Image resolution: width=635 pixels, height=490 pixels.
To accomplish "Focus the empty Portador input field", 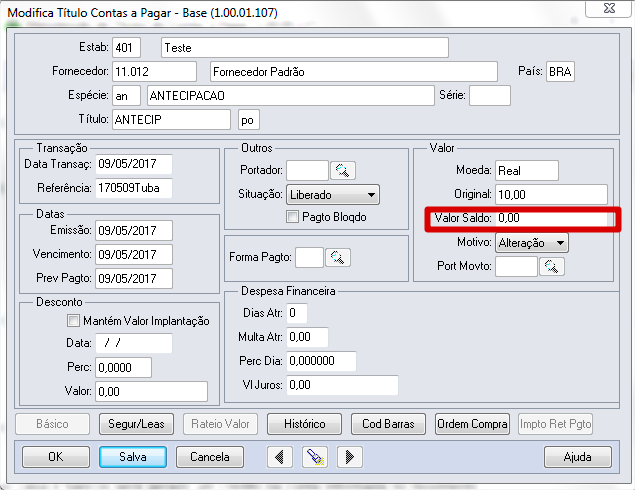I will tap(307, 170).
